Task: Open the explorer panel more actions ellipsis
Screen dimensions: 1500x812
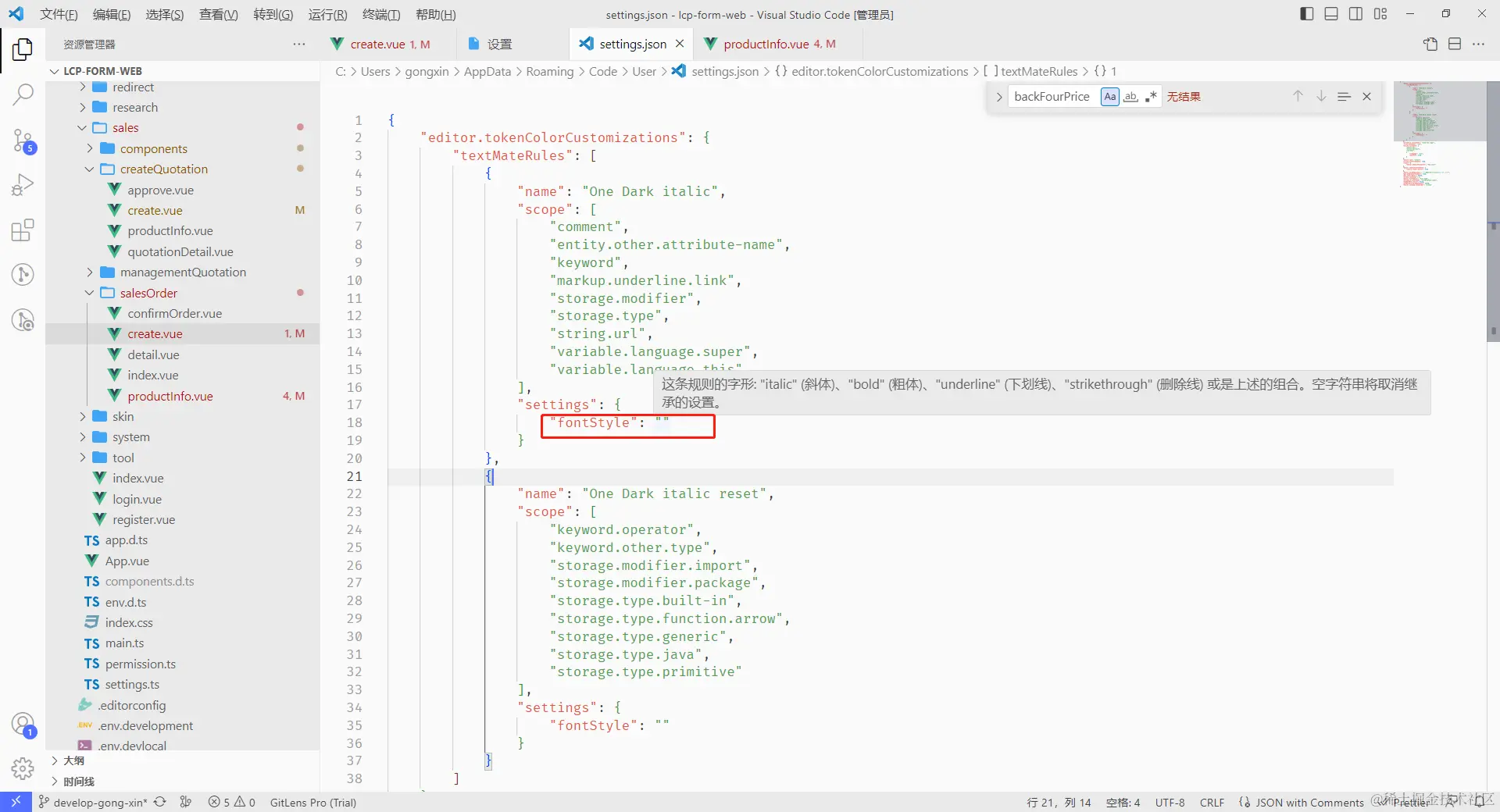Action: [299, 45]
